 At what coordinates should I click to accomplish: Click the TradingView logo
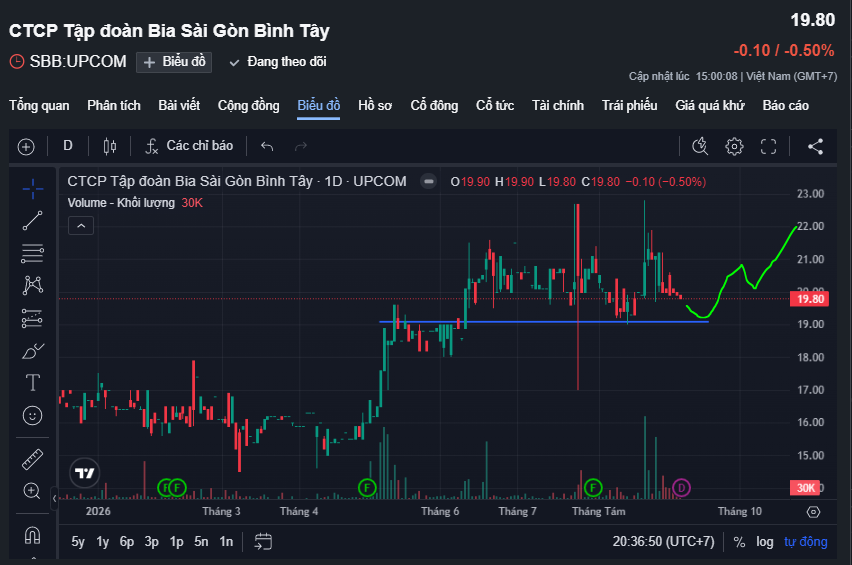85,473
